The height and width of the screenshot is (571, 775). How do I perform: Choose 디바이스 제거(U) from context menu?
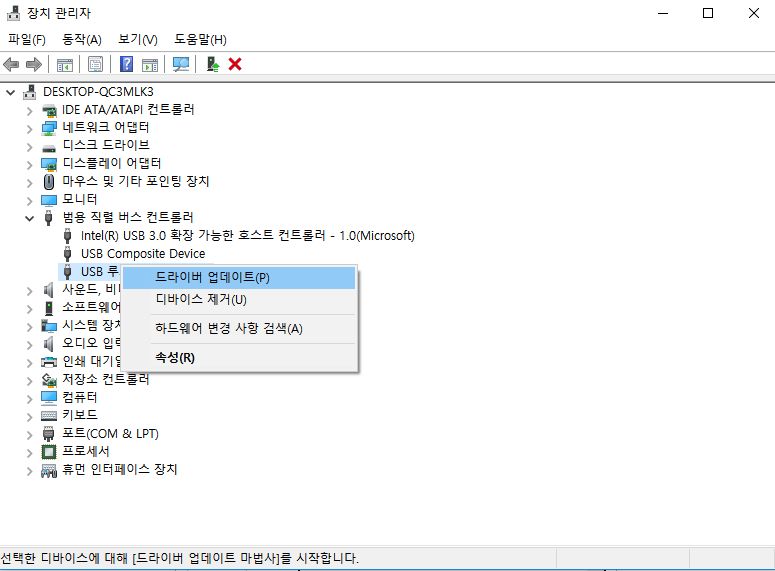click(239, 300)
